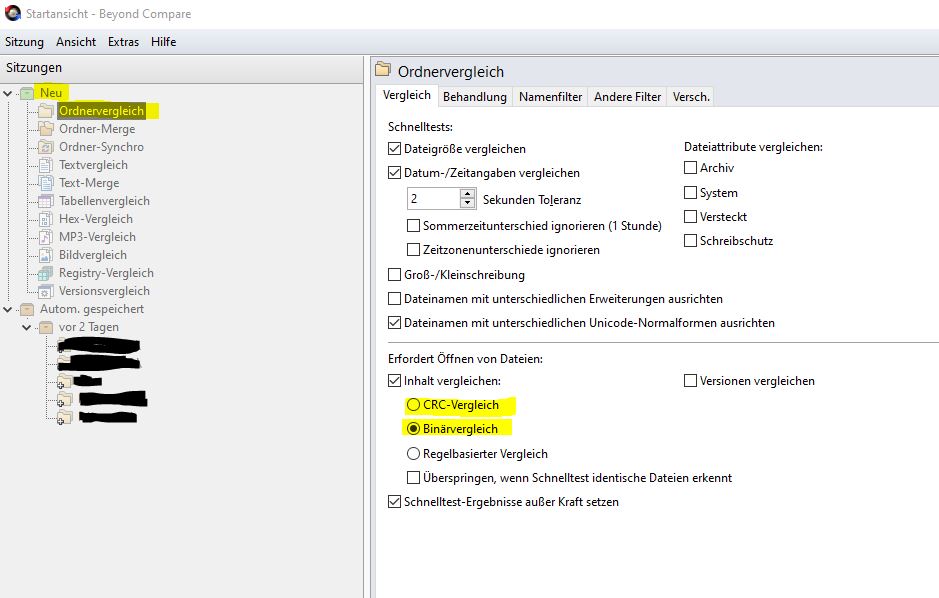The image size is (939, 598).
Task: Enable Versionen vergleichen checkbox
Action: [690, 381]
